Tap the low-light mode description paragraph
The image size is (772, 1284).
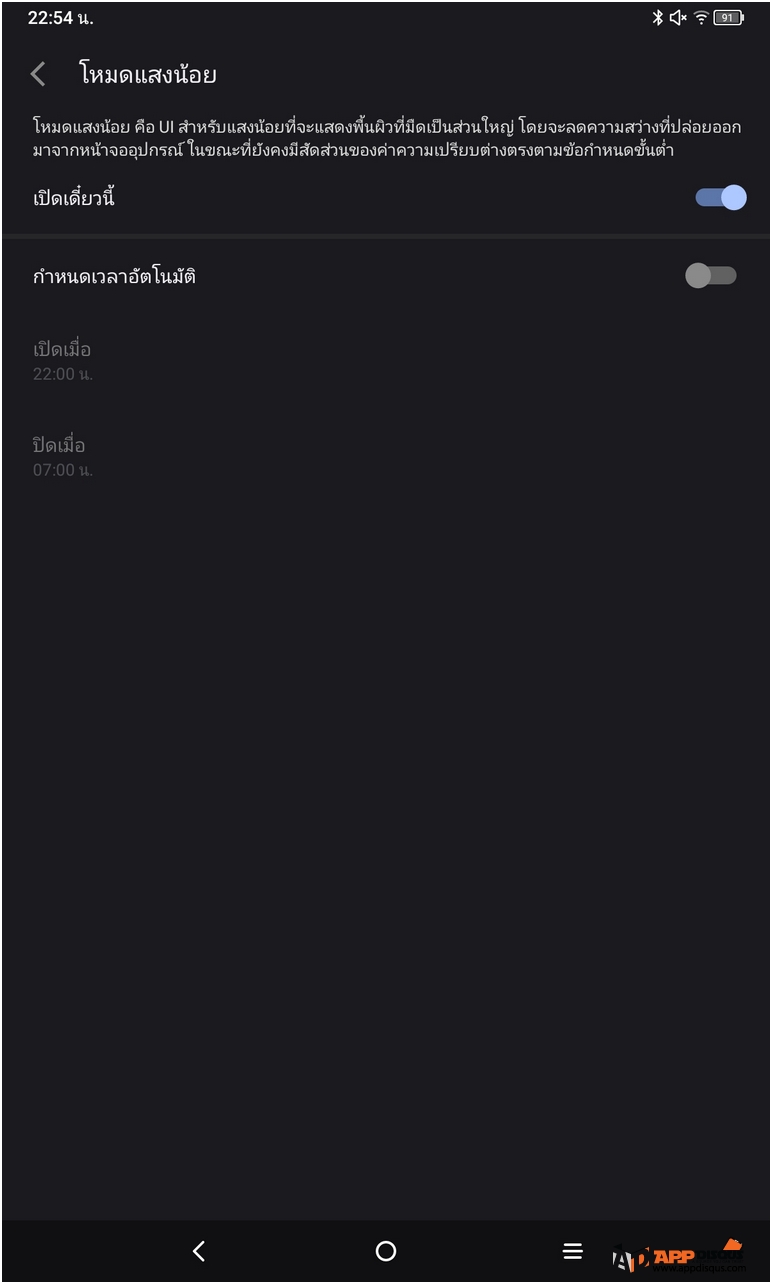(x=386, y=139)
